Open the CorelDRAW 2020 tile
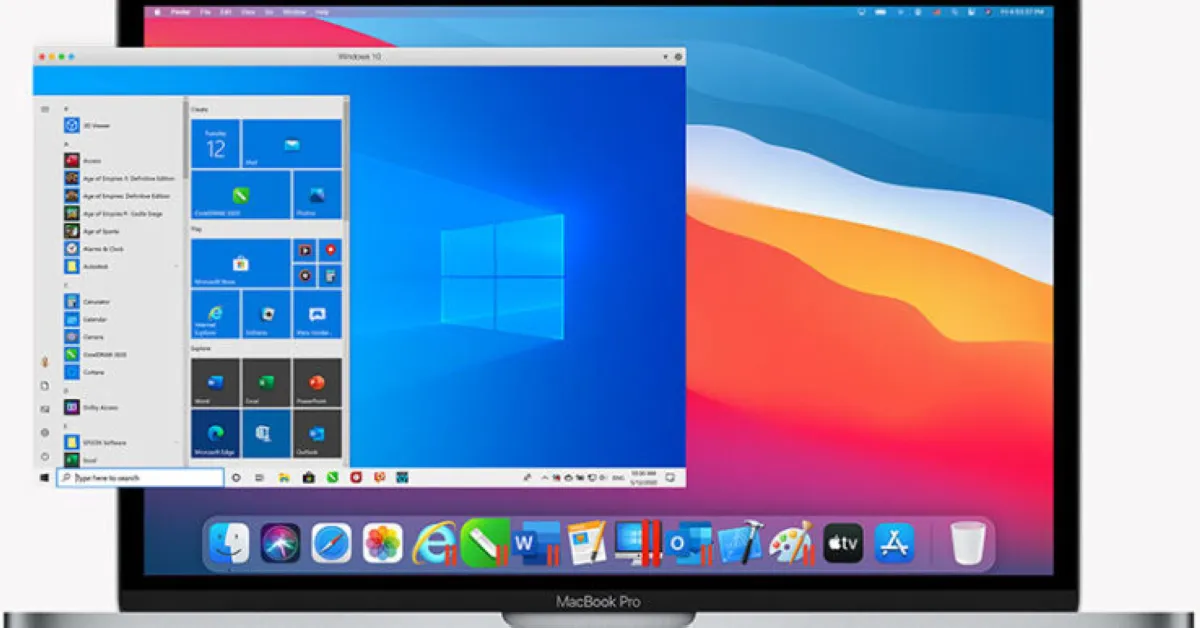Screen dimensions: 1200x628 coord(240,195)
